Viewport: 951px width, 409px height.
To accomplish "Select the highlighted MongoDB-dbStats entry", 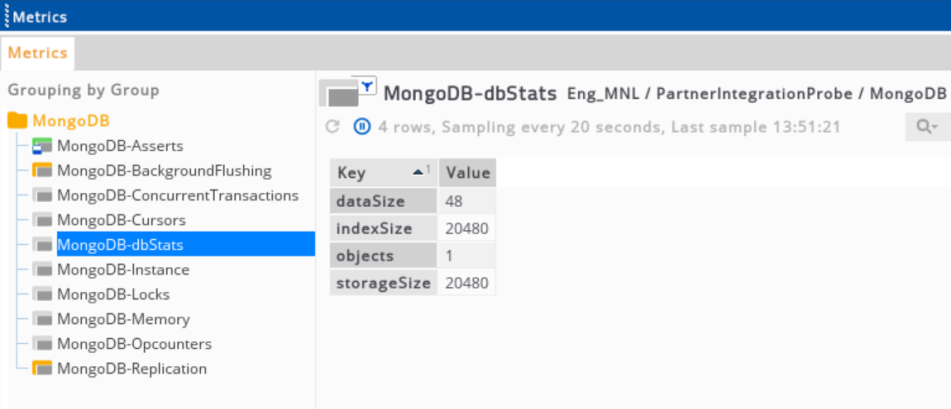I will 186,244.
